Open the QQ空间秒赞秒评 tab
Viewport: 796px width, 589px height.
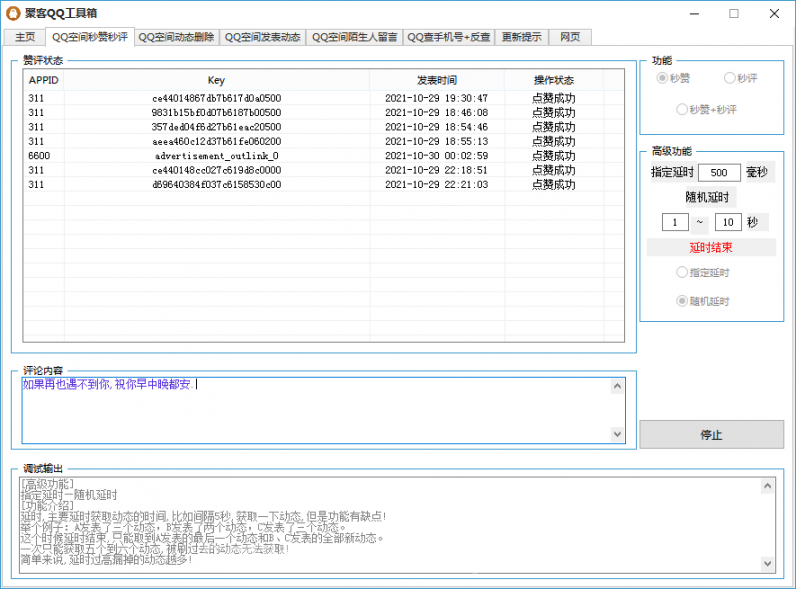[90, 37]
